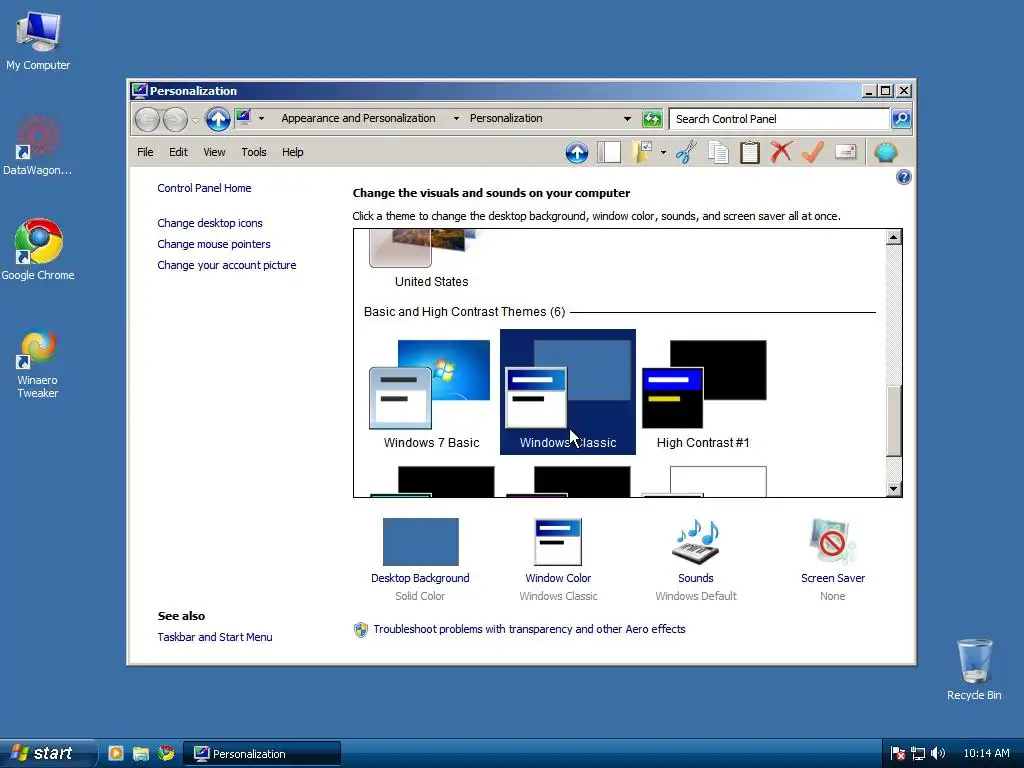Click Change mouse pointers link

(x=214, y=244)
